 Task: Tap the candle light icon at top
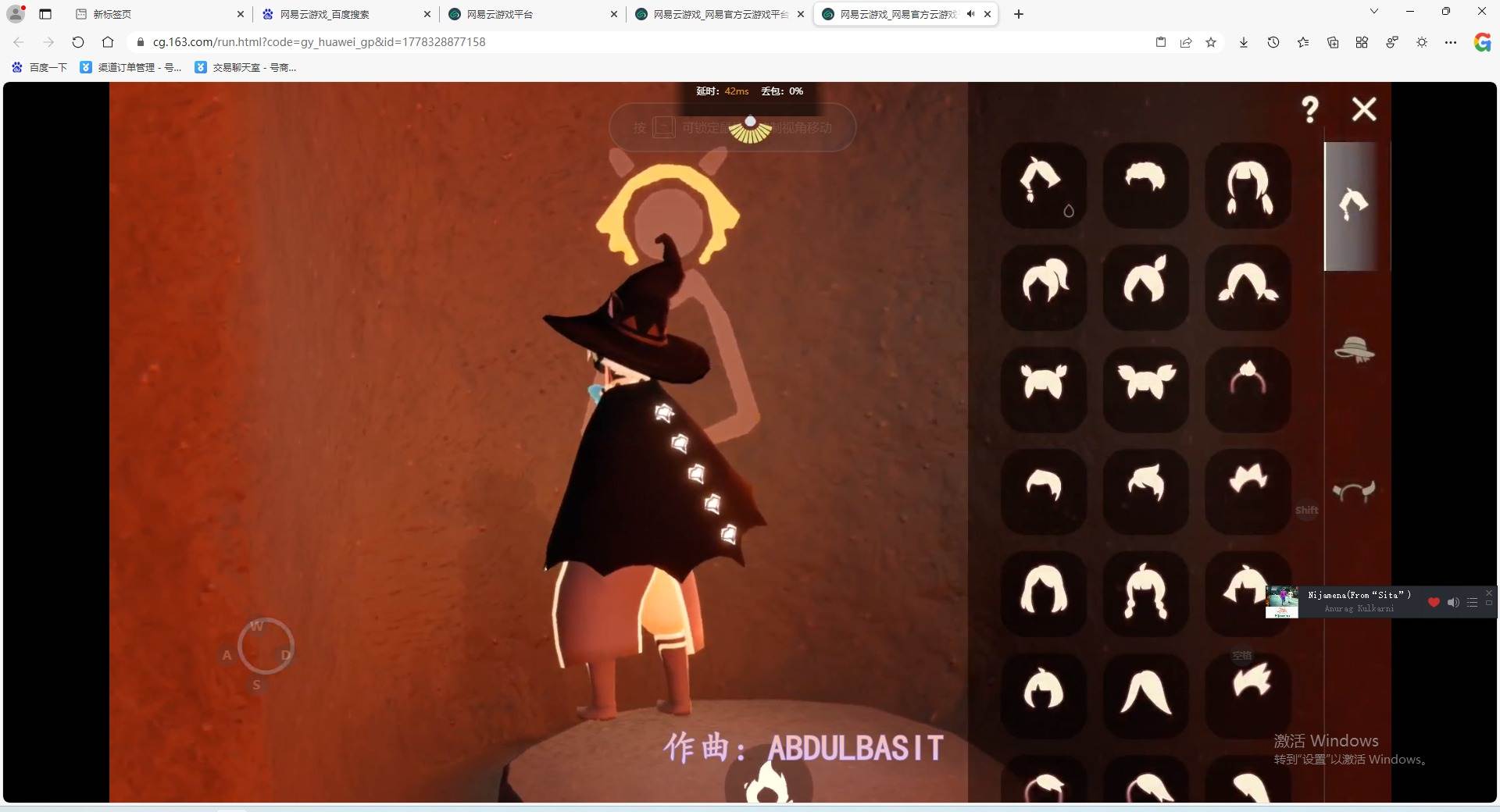pos(750,130)
